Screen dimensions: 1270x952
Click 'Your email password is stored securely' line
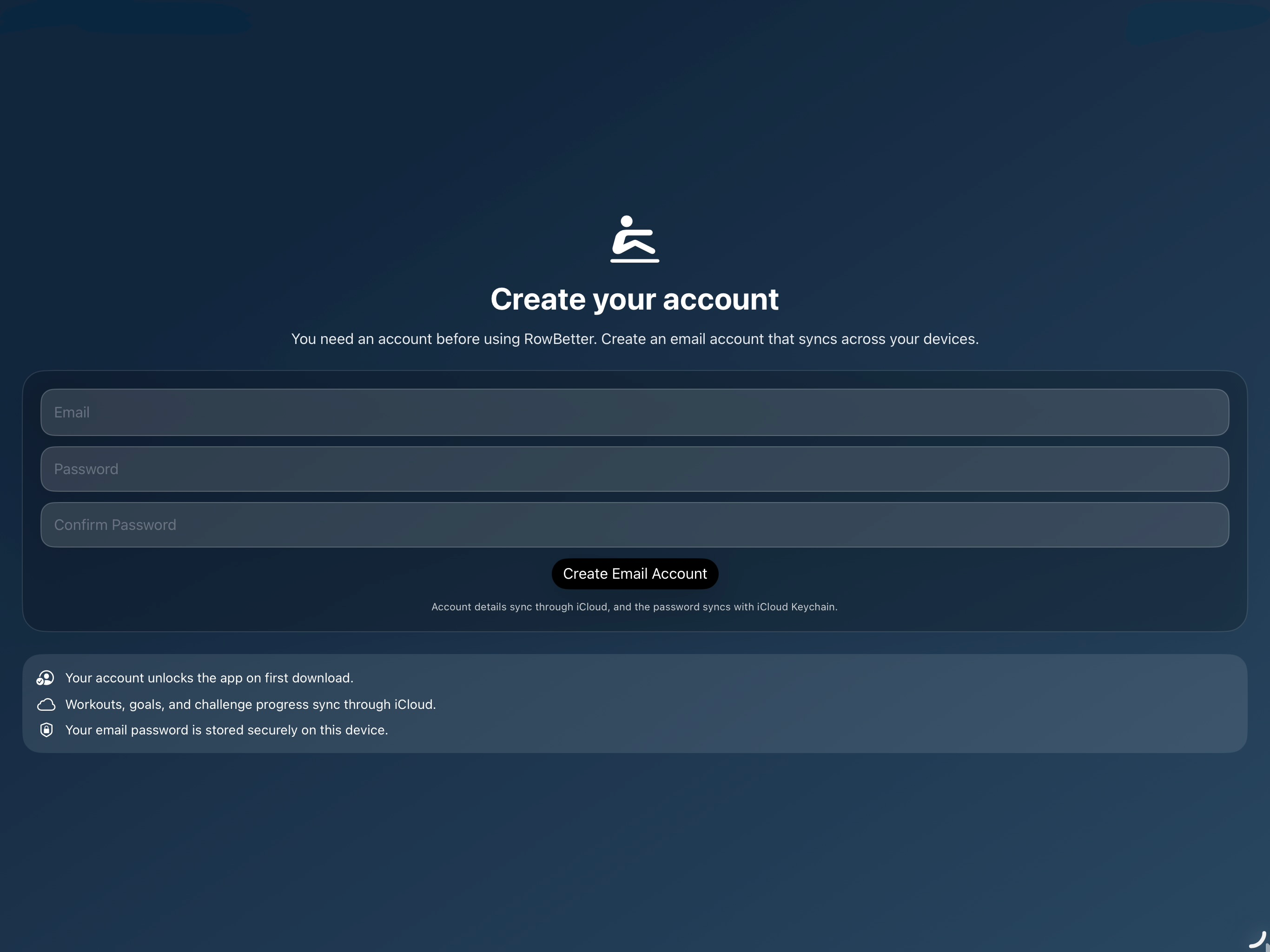pyautogui.click(x=227, y=730)
